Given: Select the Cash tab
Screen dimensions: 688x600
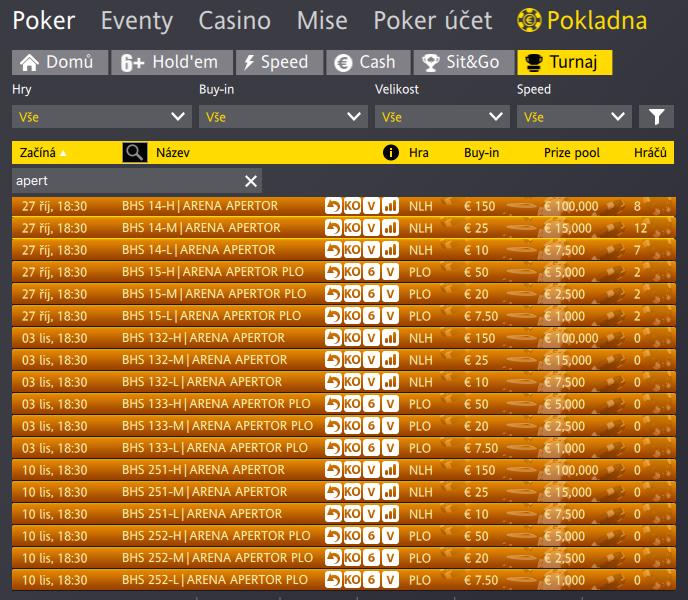Looking at the screenshot, I should click(367, 62).
